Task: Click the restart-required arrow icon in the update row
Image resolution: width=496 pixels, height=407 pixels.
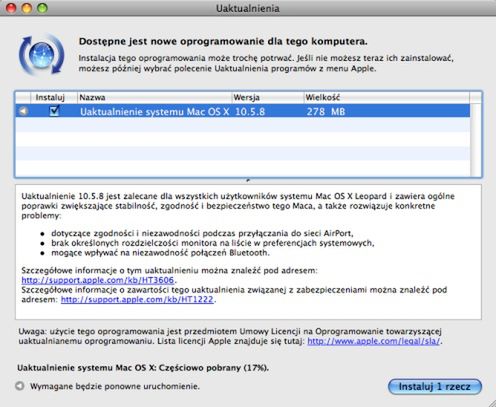Action: (x=23, y=111)
